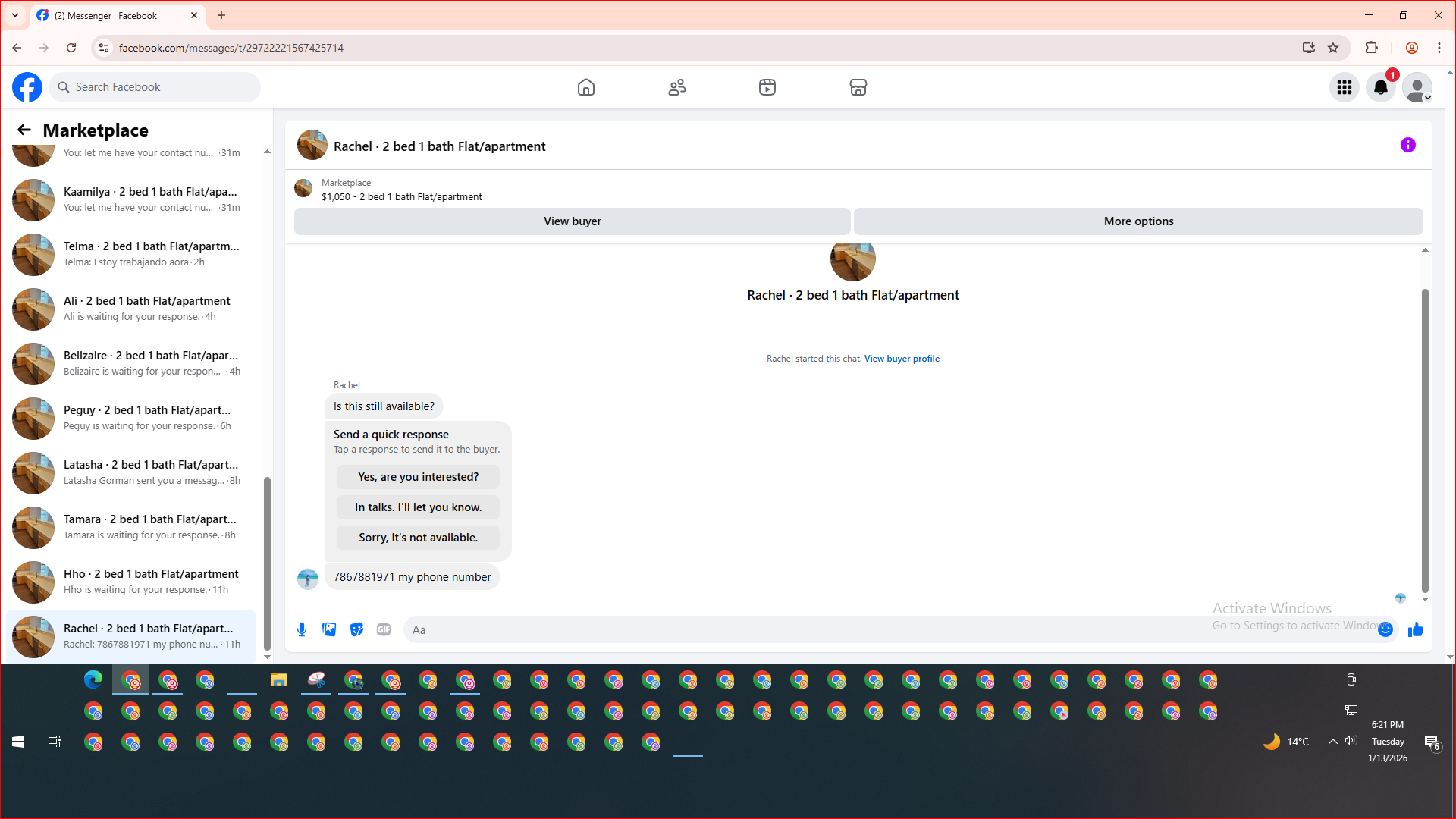Open the notifications bell

tap(1380, 87)
